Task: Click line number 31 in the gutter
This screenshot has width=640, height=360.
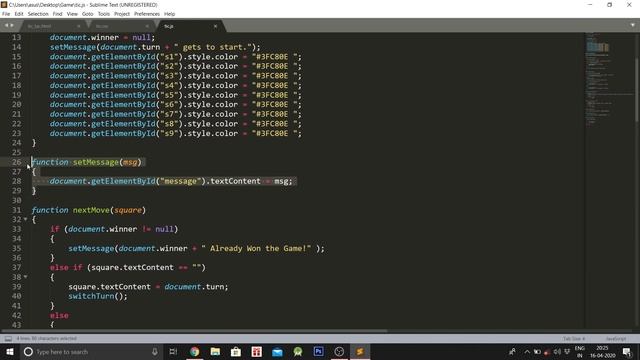Action: pos(16,210)
